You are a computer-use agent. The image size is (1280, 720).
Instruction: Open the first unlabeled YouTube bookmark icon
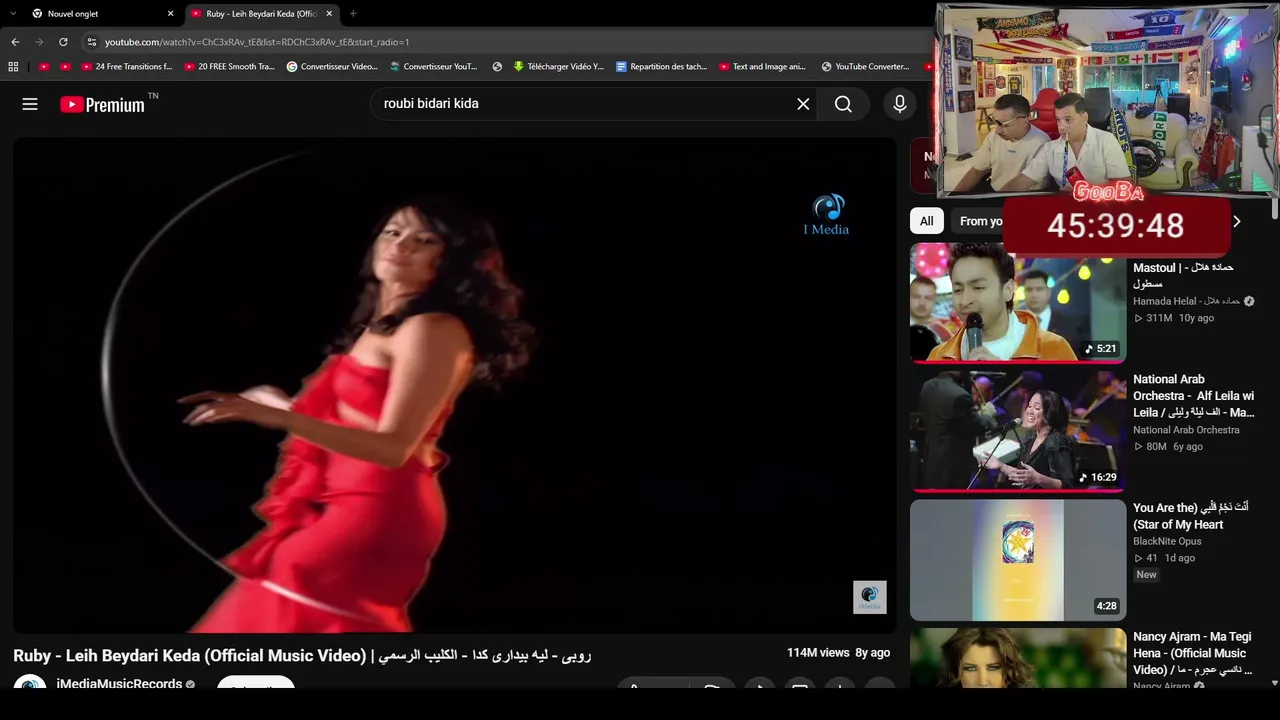[x=44, y=67]
